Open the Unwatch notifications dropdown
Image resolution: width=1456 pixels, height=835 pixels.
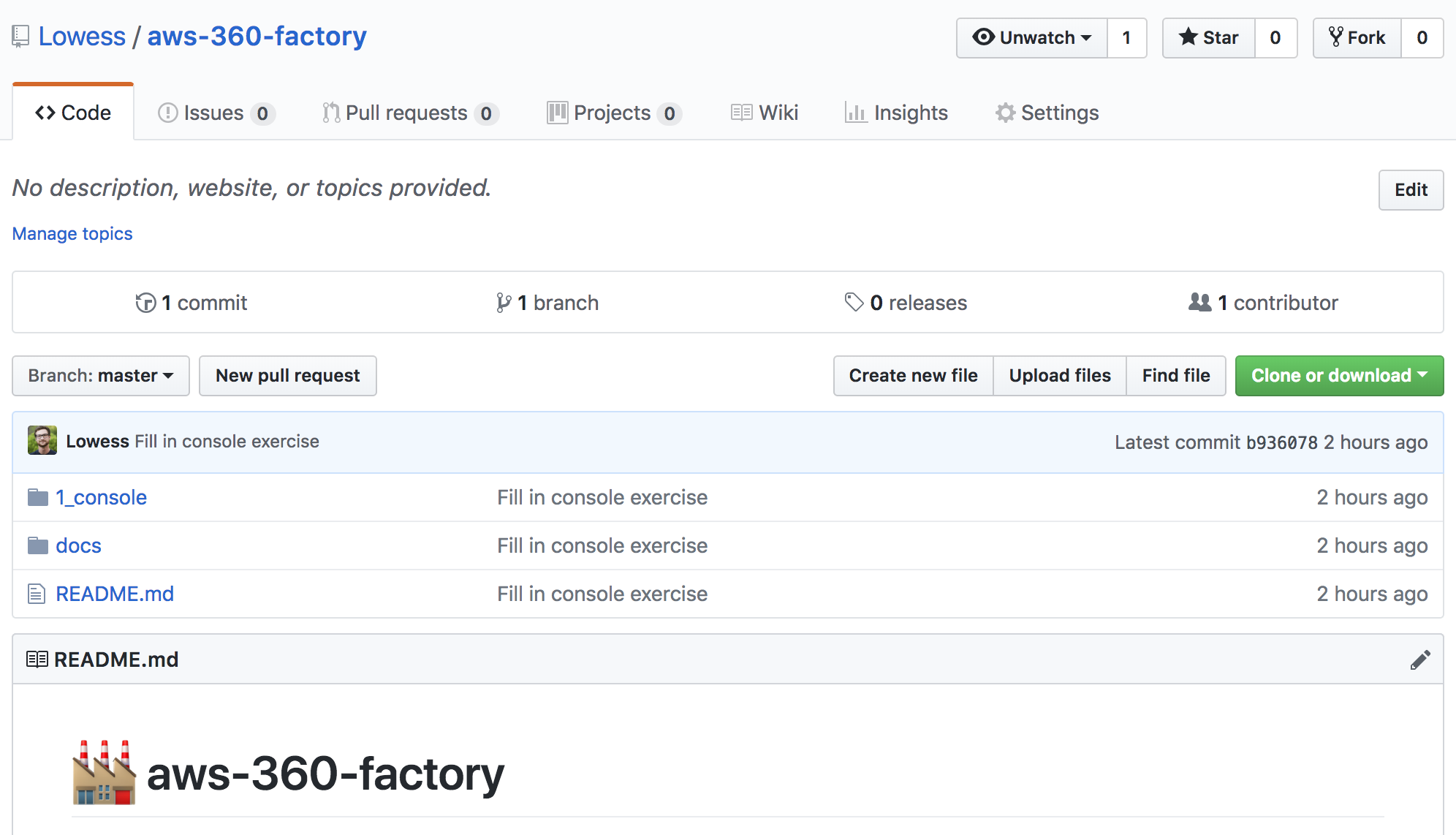pos(1031,38)
